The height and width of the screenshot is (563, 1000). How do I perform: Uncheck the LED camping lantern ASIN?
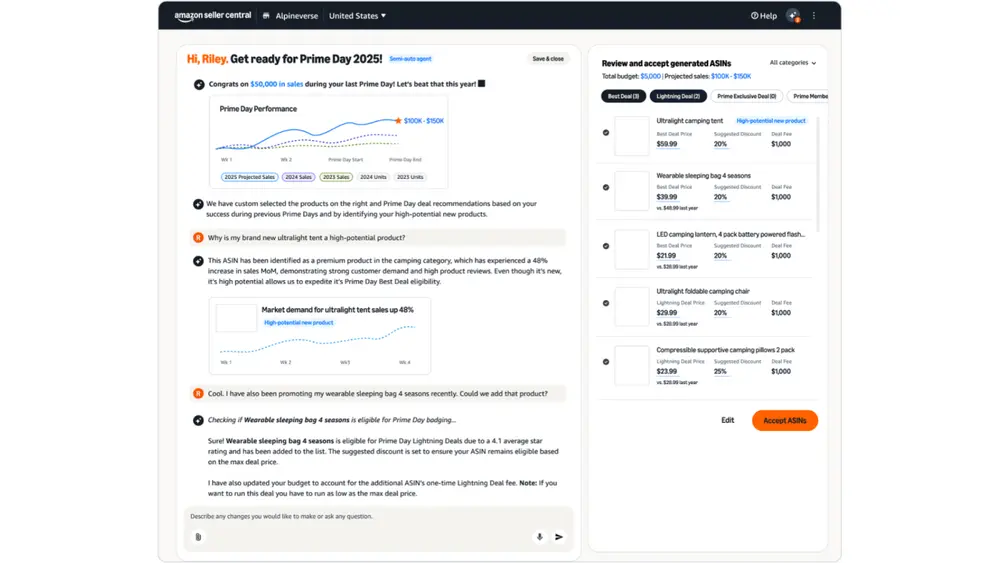tap(606, 246)
